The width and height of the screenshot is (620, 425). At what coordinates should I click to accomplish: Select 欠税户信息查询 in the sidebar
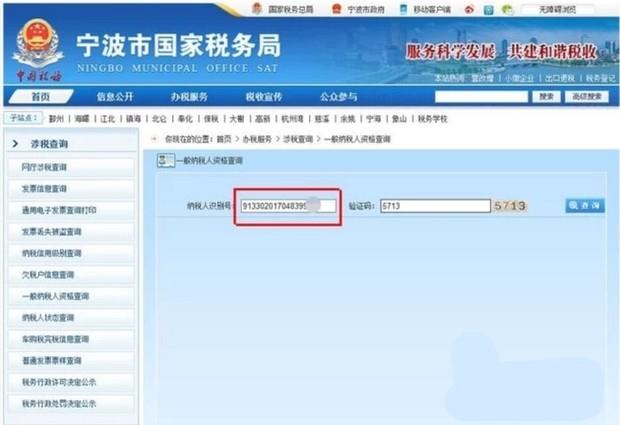point(71,274)
